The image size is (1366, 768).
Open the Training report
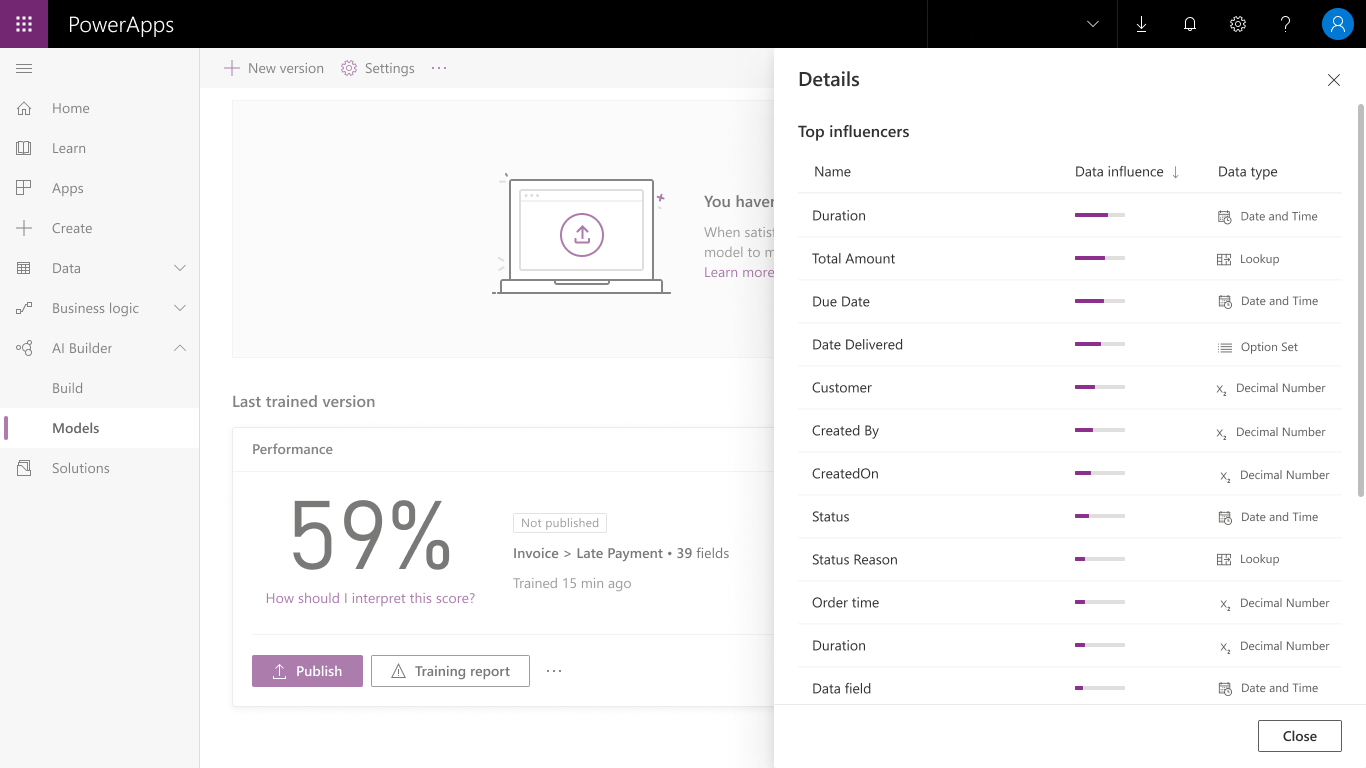[x=450, y=671]
